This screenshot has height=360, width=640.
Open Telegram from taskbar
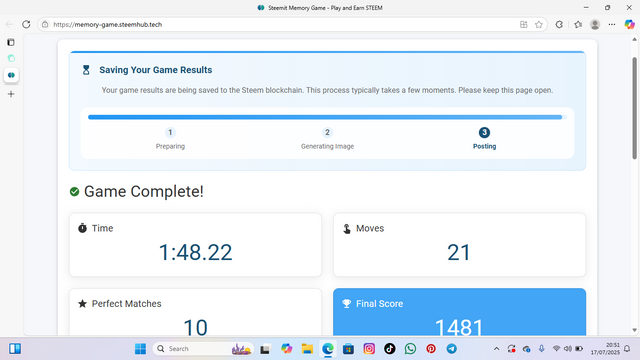pyautogui.click(x=451, y=349)
